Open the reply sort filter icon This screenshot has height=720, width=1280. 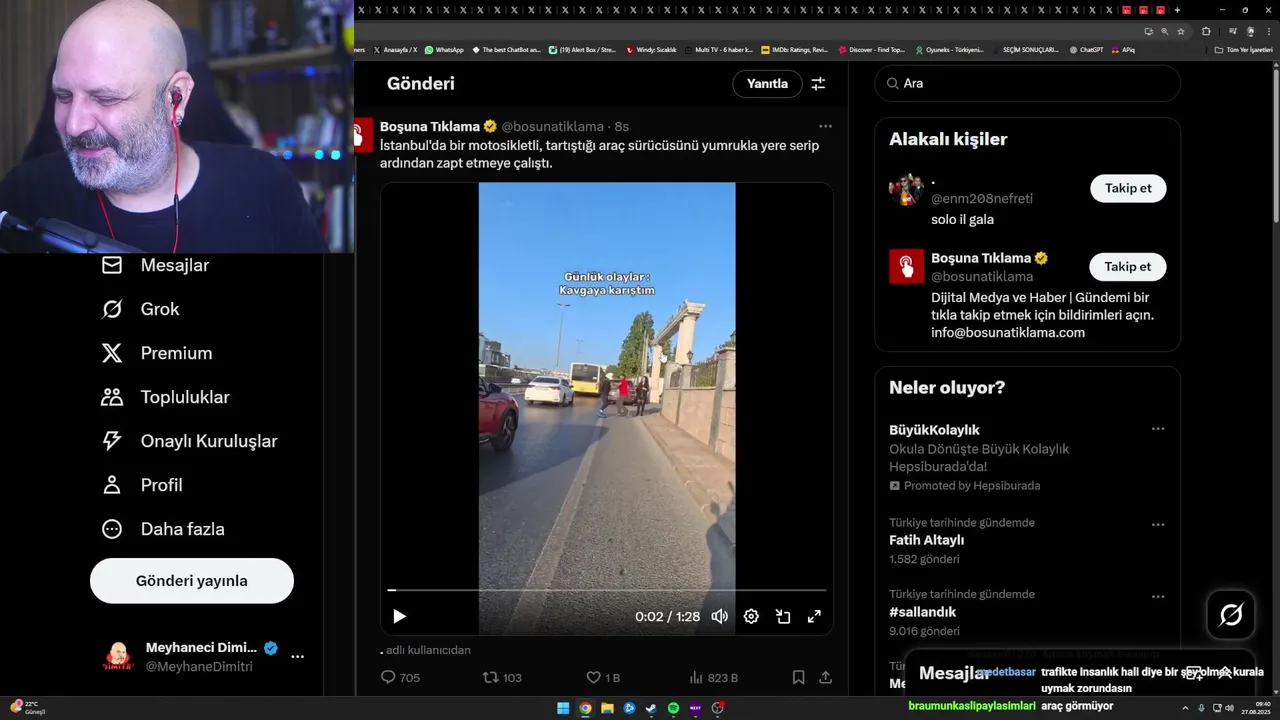(818, 84)
